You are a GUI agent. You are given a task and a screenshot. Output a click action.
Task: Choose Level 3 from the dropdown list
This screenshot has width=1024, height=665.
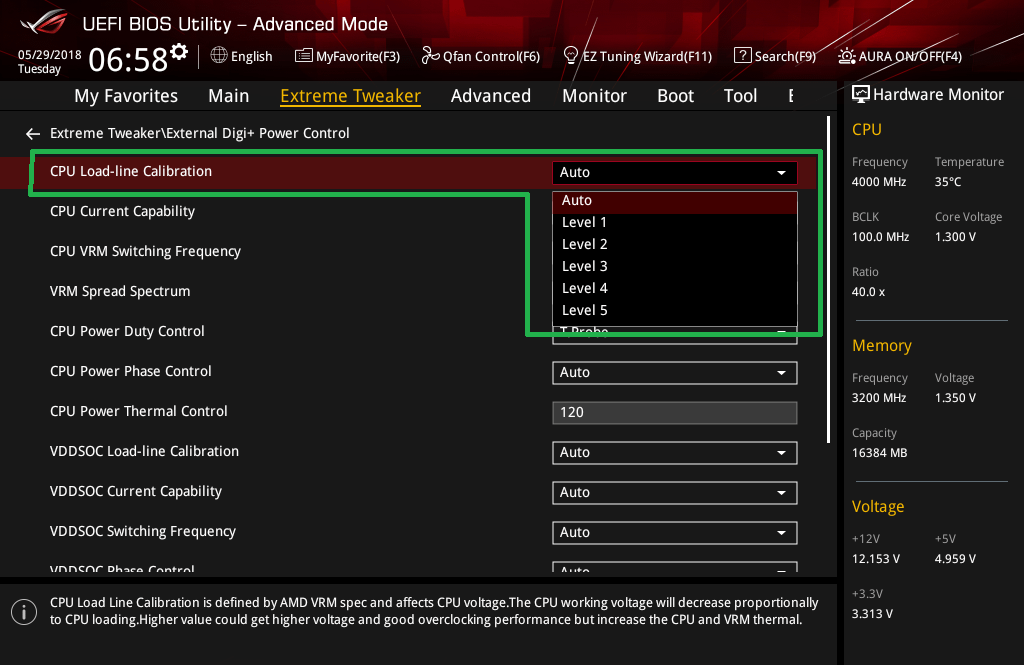(x=675, y=267)
